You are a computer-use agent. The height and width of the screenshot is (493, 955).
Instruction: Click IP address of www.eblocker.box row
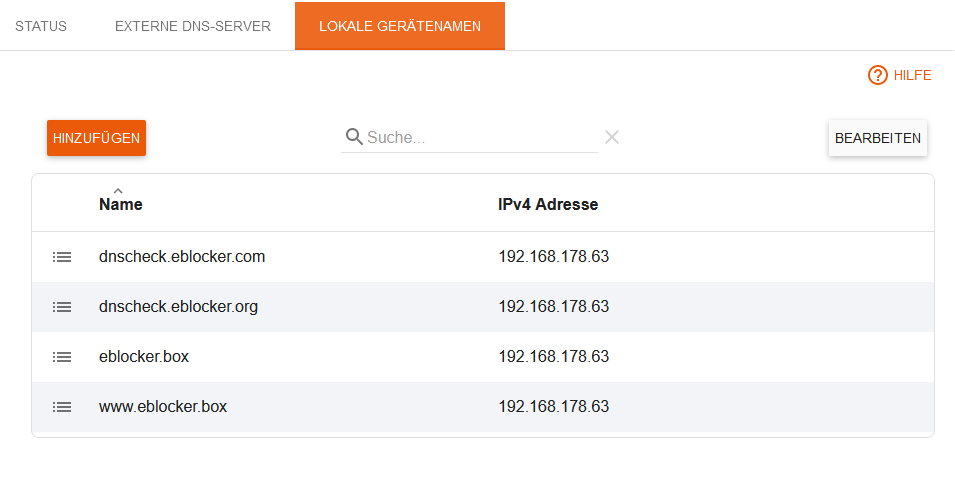click(554, 406)
